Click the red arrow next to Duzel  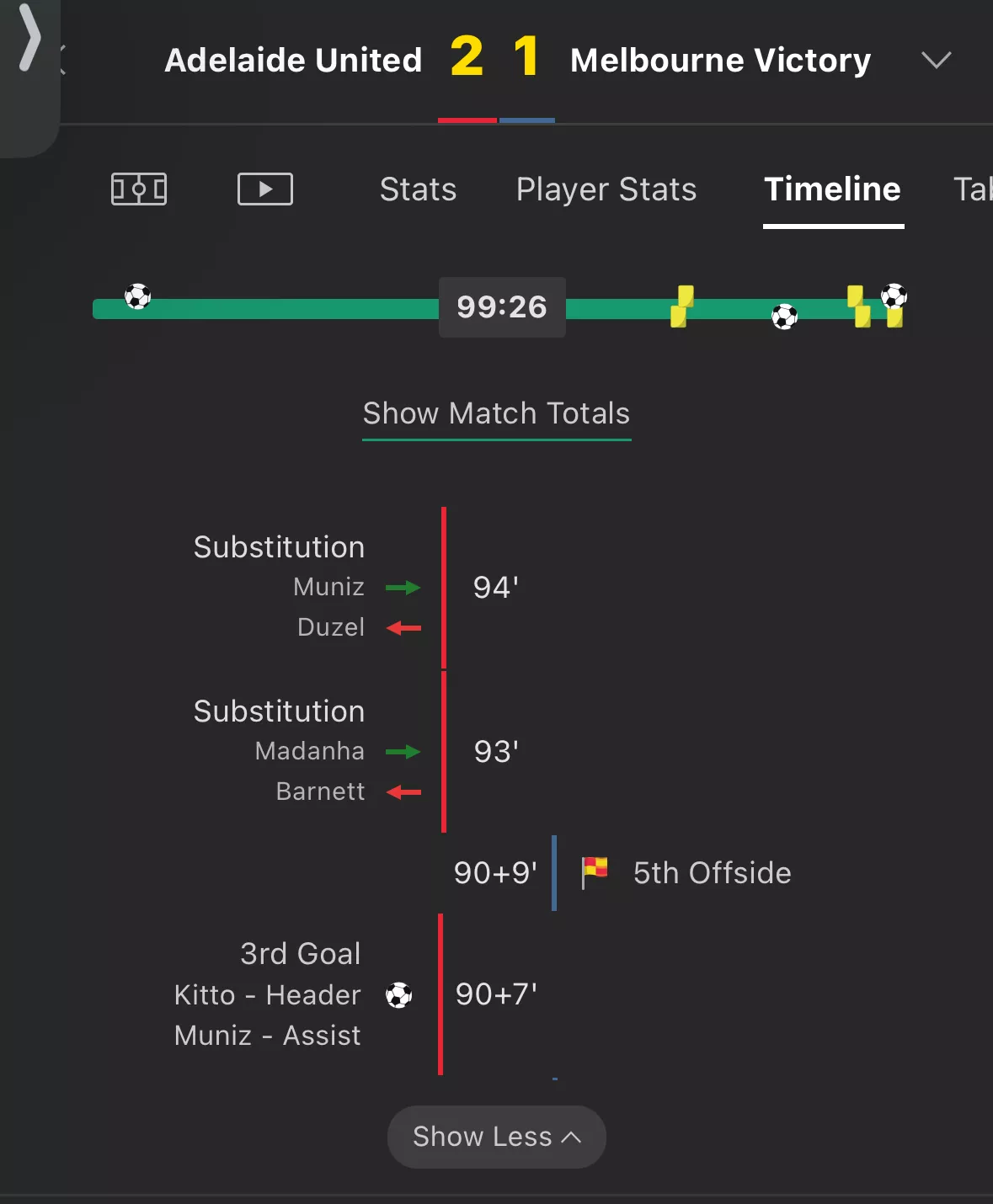coord(403,628)
